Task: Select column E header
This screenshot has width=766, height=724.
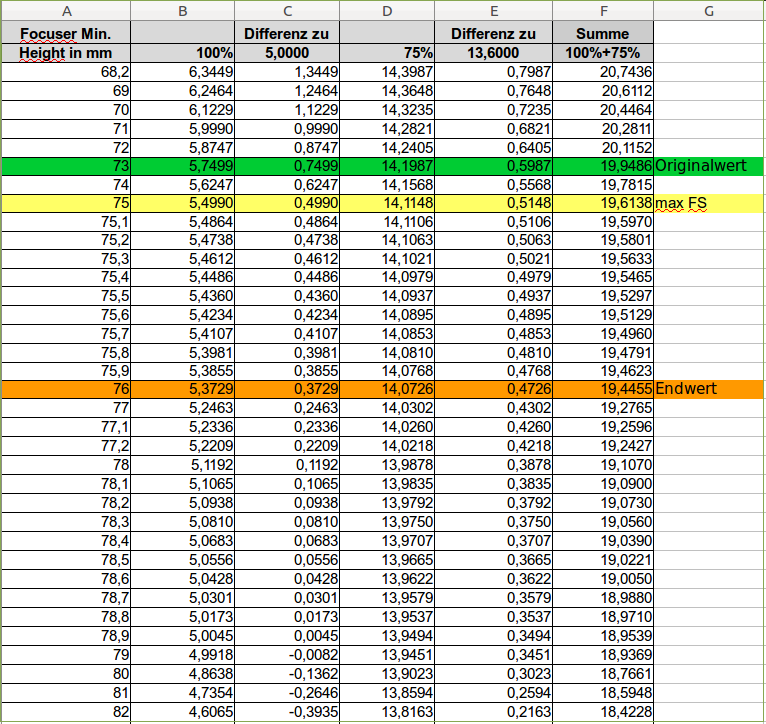Action: pos(493,11)
